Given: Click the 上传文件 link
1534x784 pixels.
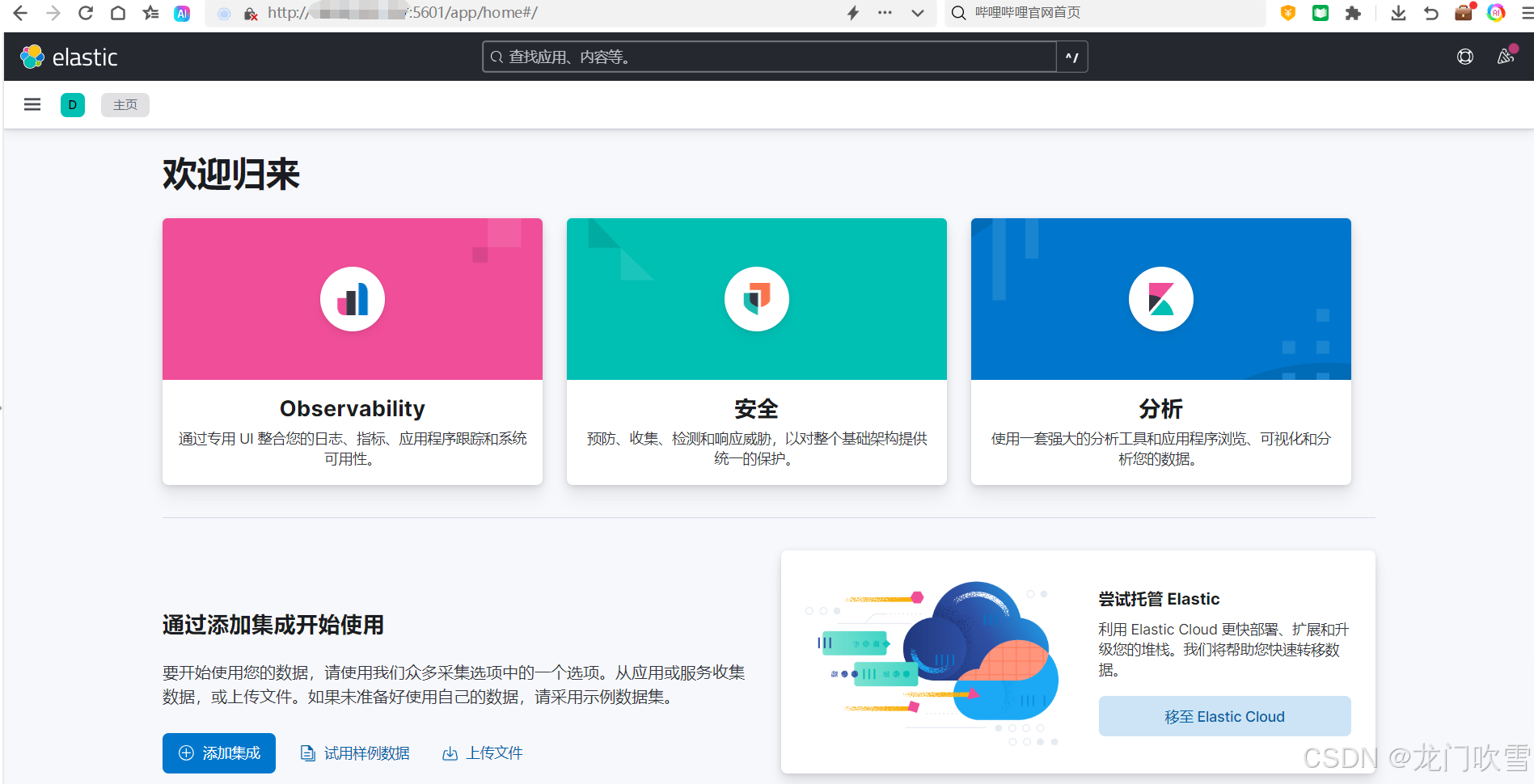Looking at the screenshot, I should [483, 753].
